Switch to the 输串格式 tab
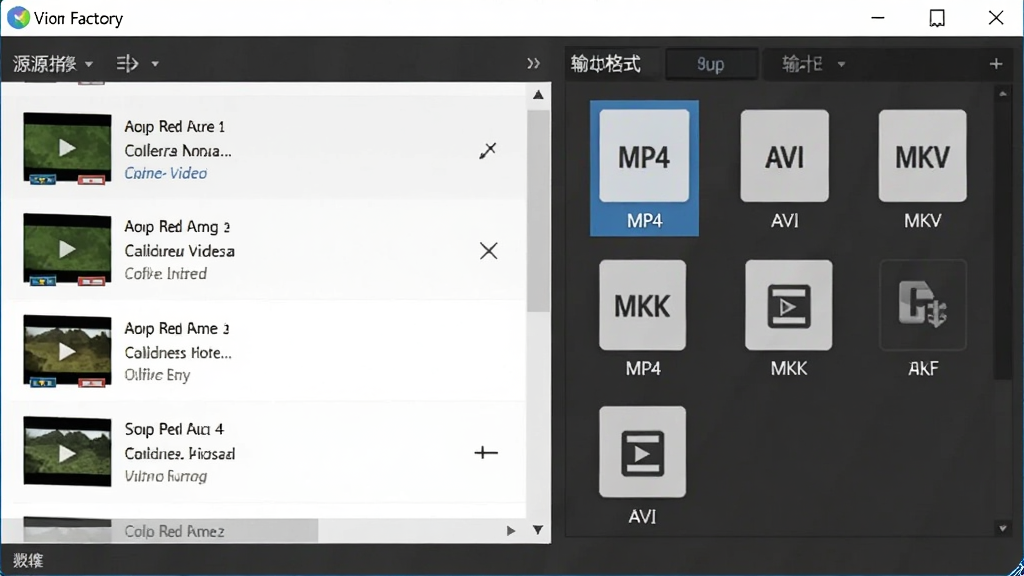Image resolution: width=1024 pixels, height=576 pixels. 605,64
